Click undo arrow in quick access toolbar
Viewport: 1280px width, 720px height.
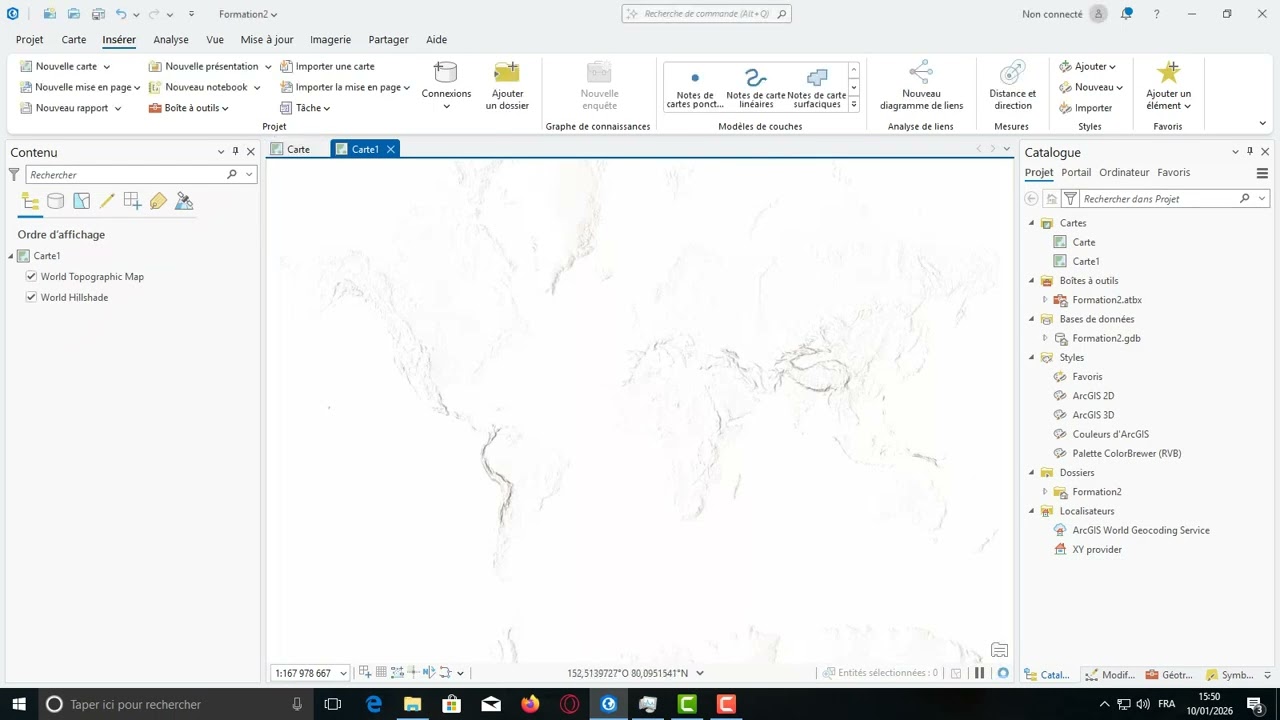(x=121, y=14)
